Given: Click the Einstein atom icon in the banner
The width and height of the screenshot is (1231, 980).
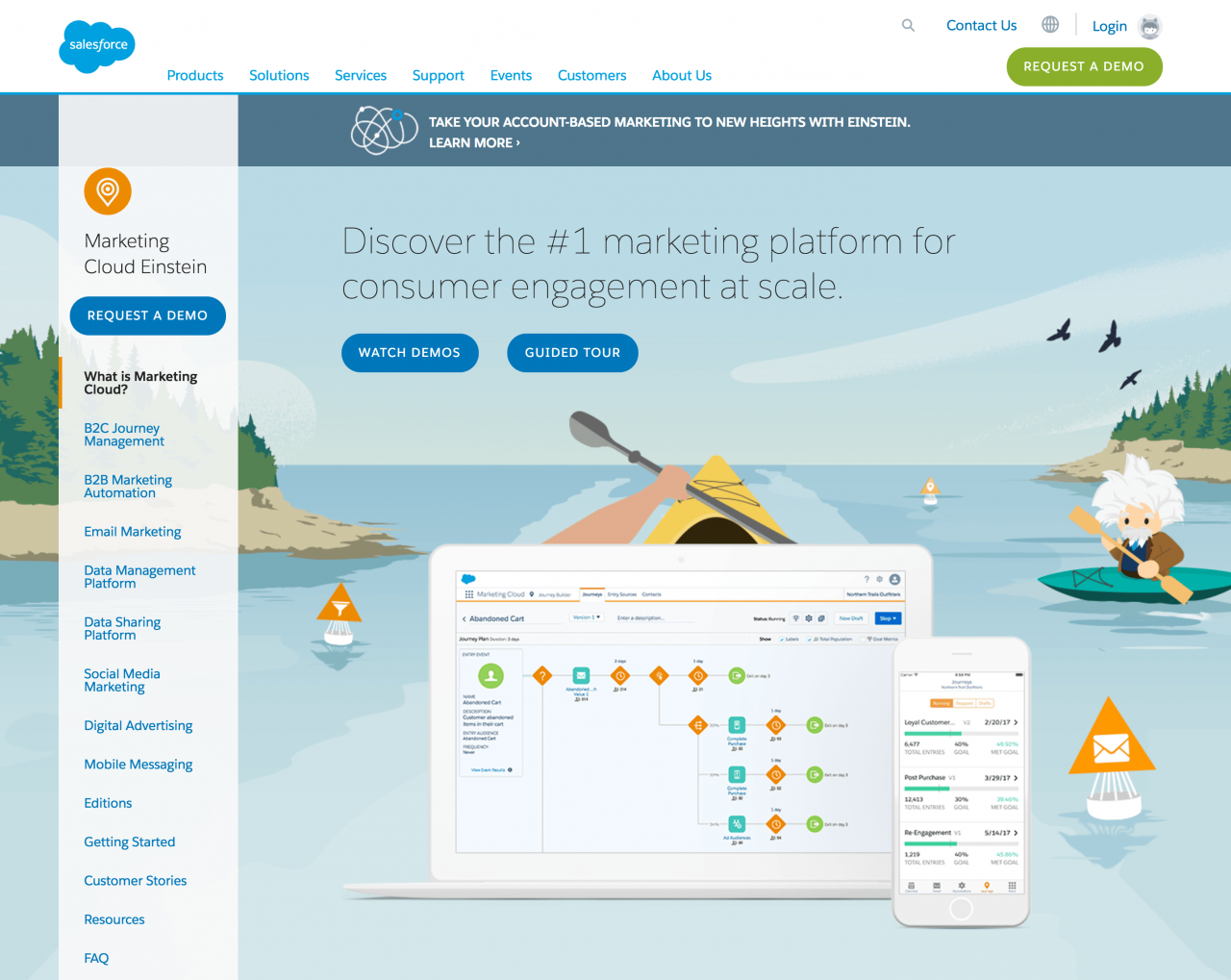Looking at the screenshot, I should tap(385, 130).
